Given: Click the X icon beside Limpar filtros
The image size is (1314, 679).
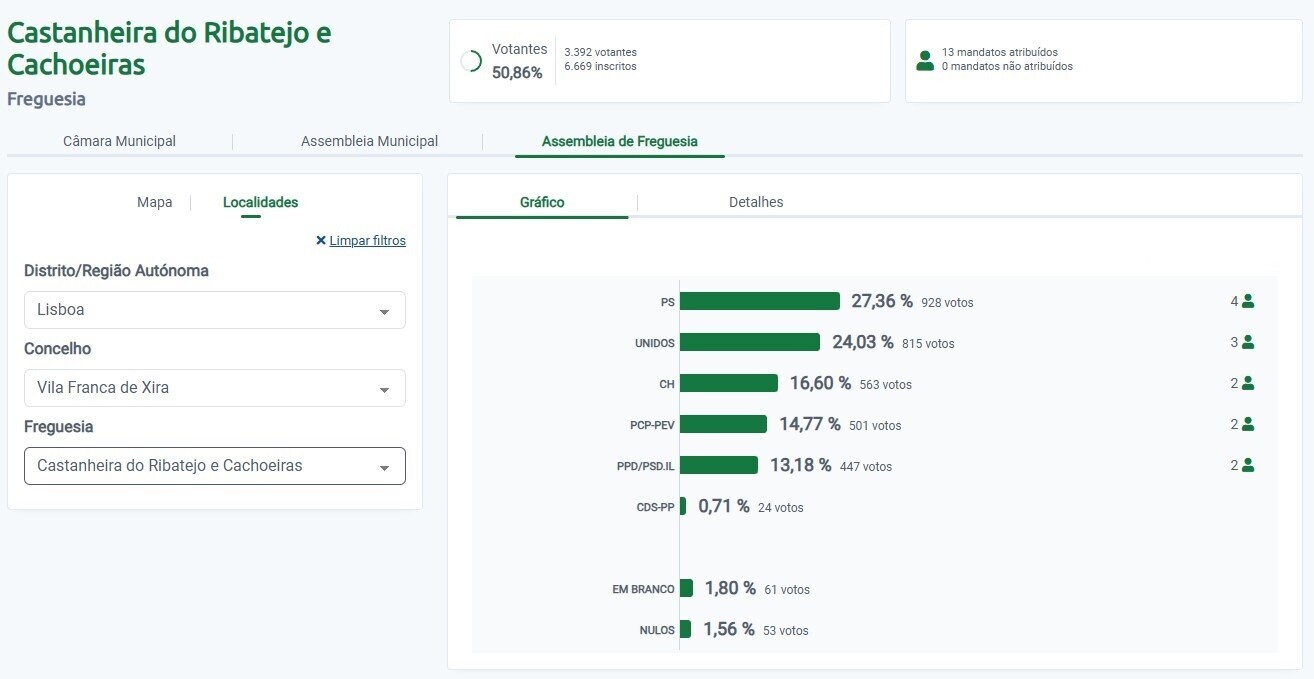Looking at the screenshot, I should [x=321, y=241].
